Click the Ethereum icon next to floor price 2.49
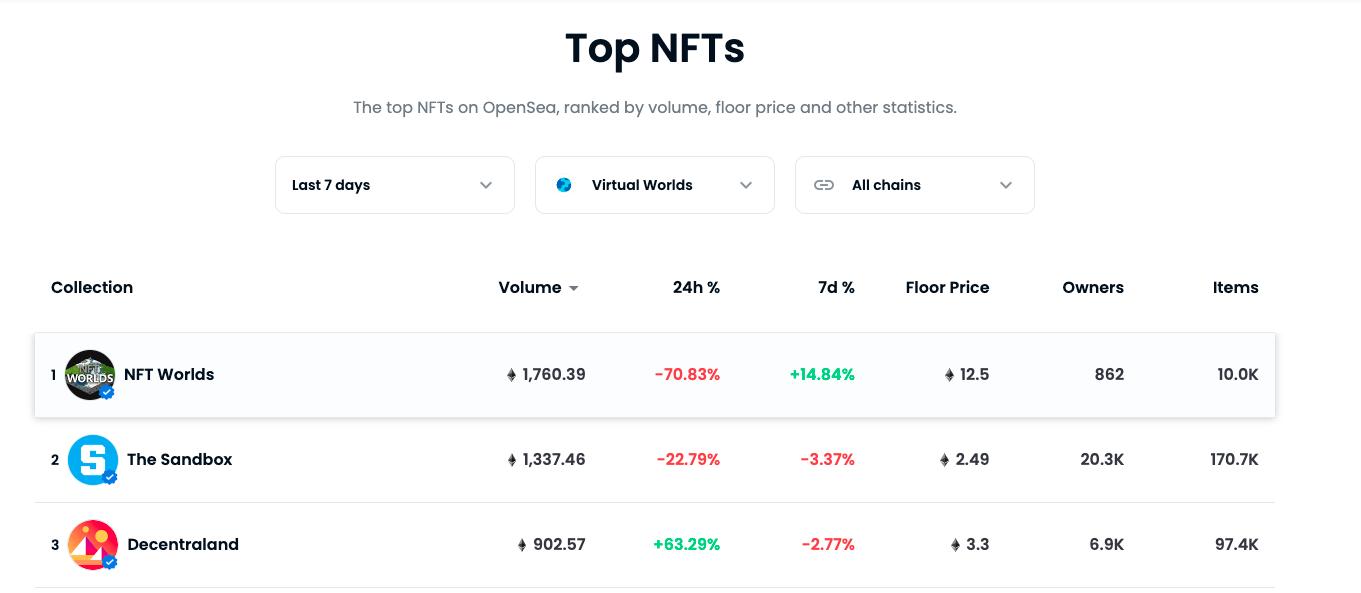 (945, 460)
